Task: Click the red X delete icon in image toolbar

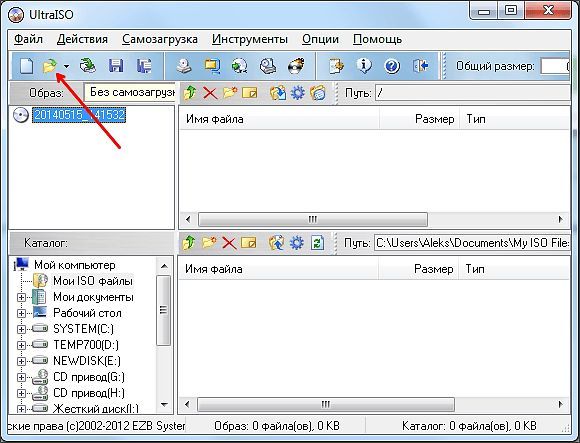Action: (210, 93)
